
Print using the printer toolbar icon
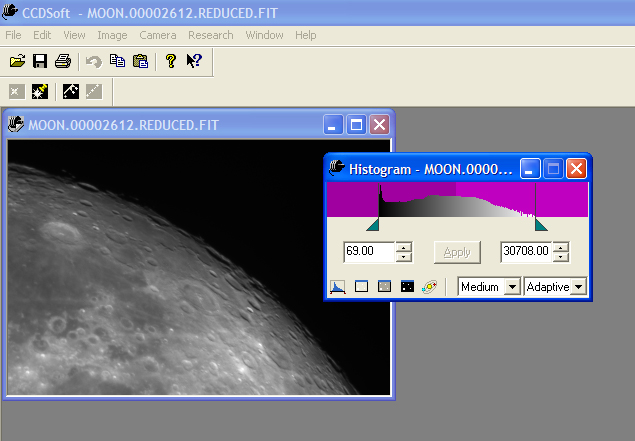[x=63, y=61]
